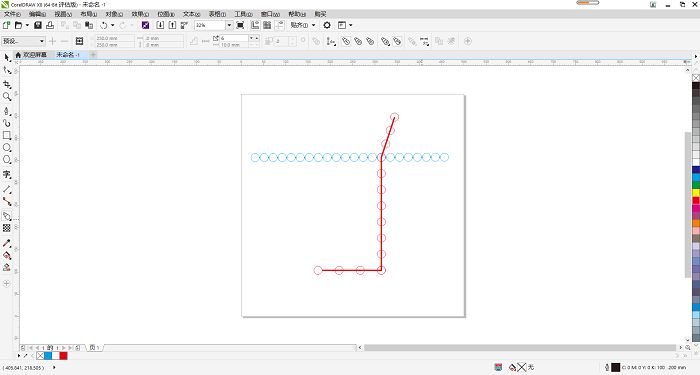
Task: Open Options via the gear icon
Action: [x=327, y=25]
